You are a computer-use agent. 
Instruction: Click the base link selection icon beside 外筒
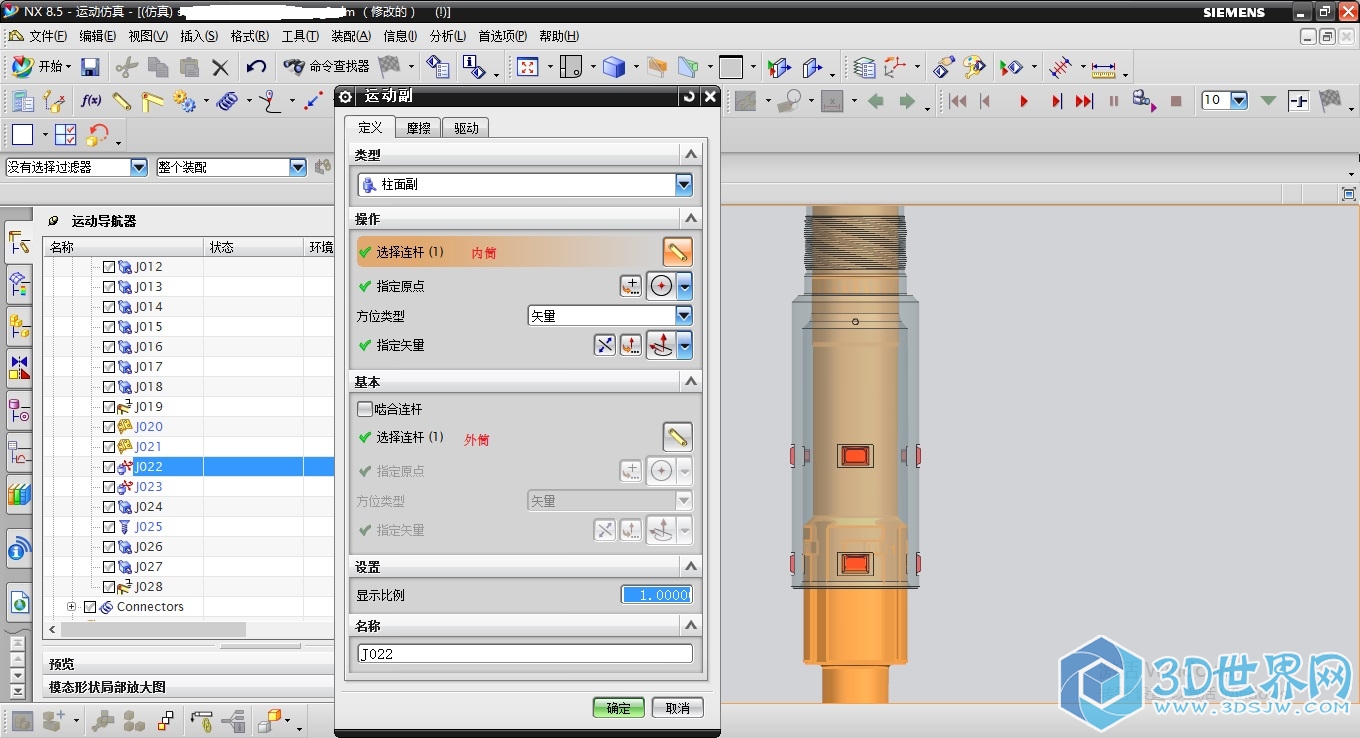tap(677, 437)
